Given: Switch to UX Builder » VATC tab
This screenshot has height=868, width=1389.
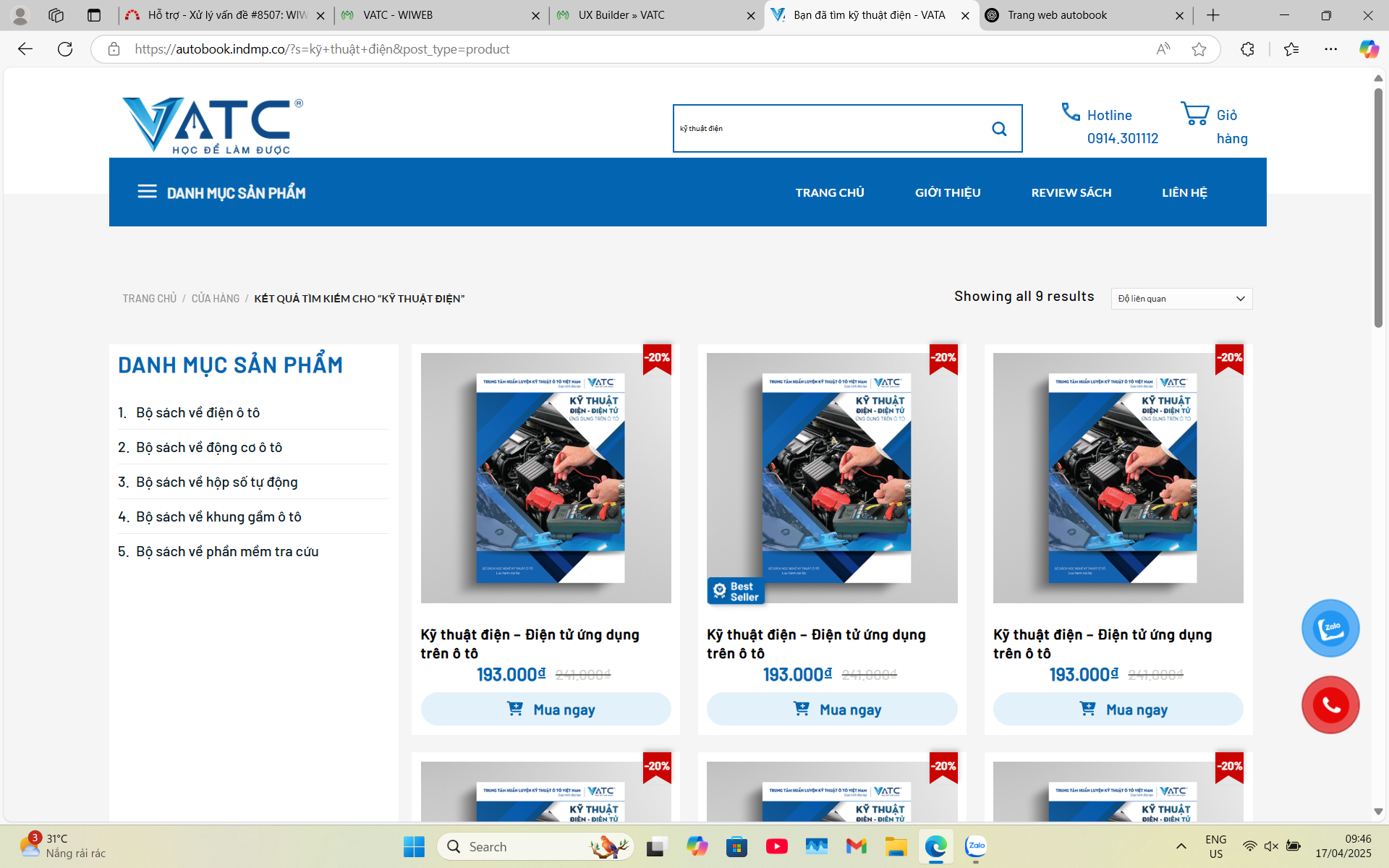Looking at the screenshot, I should (x=657, y=15).
